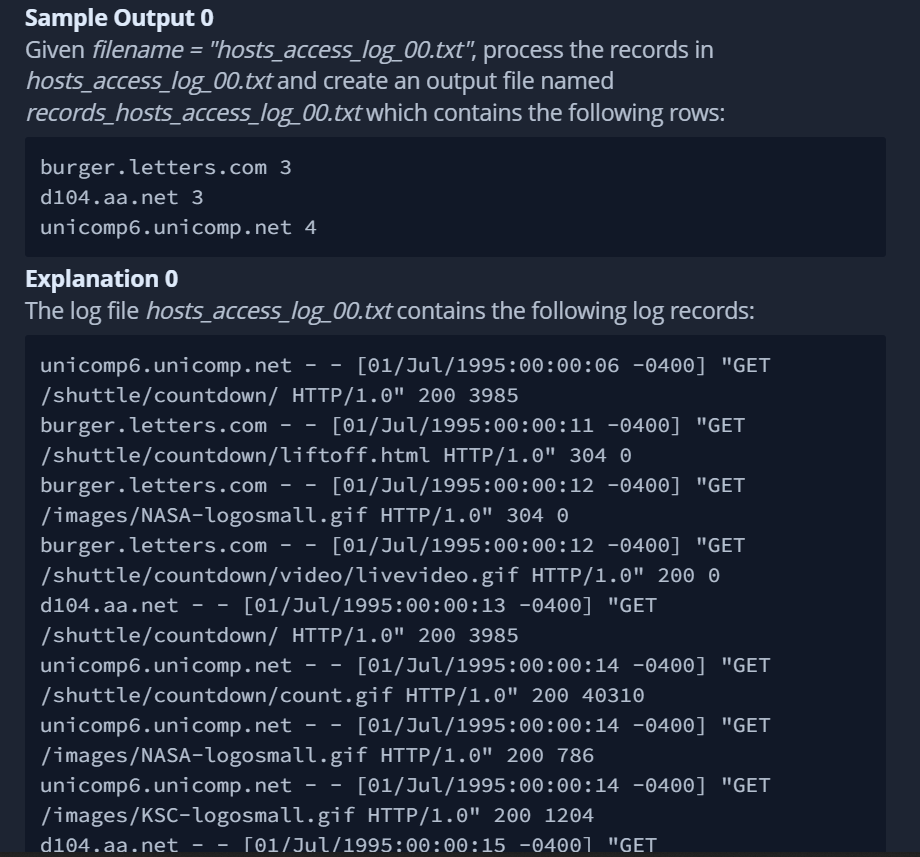The height and width of the screenshot is (857, 920).
Task: Click the log entry timestamped 00:00:11
Action: point(392,425)
